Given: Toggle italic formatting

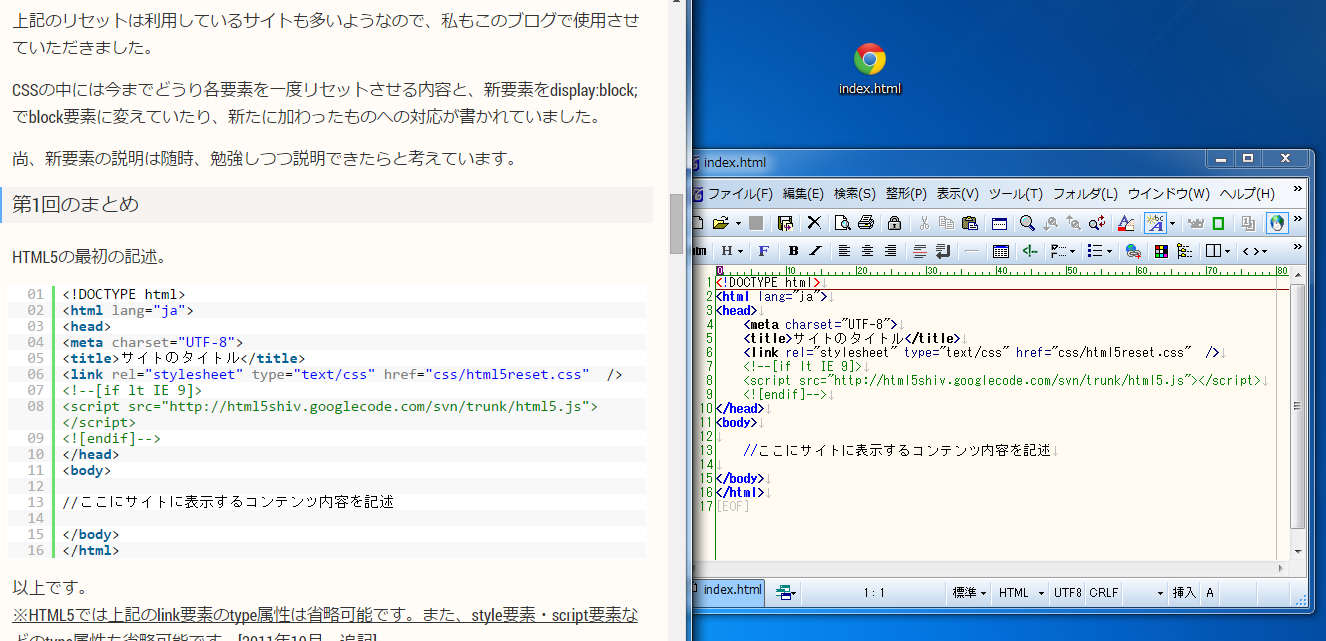Looking at the screenshot, I should (x=816, y=251).
